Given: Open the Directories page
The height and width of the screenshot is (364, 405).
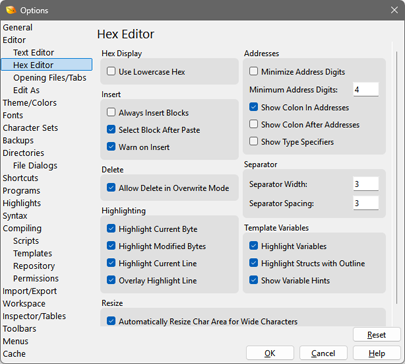Looking at the screenshot, I should pyautogui.click(x=23, y=153).
